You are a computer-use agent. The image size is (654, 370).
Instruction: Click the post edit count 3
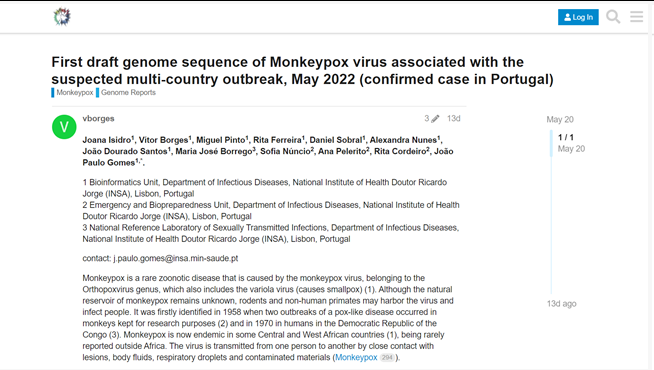pos(427,118)
